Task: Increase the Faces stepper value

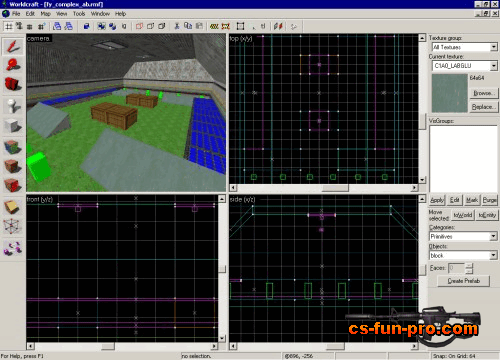Action: [469, 266]
